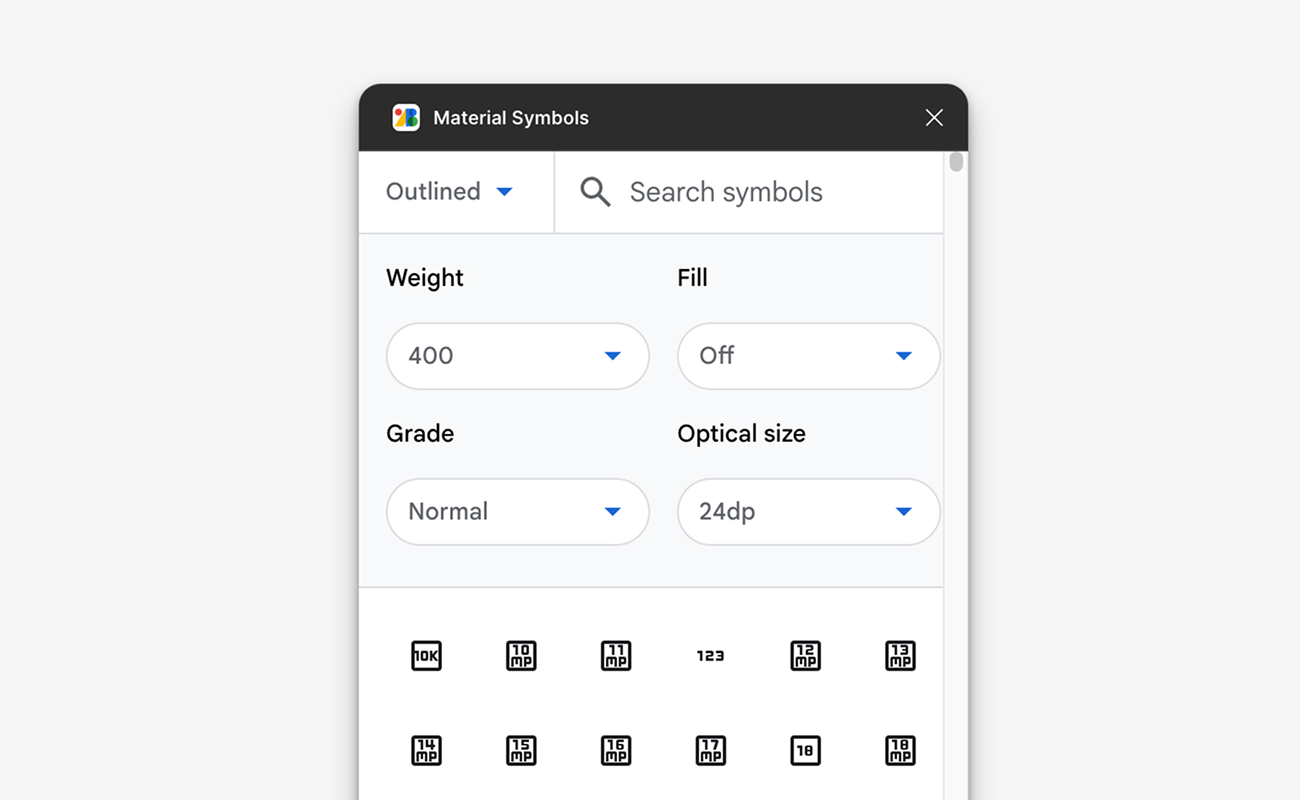Click the Grade label

(420, 434)
